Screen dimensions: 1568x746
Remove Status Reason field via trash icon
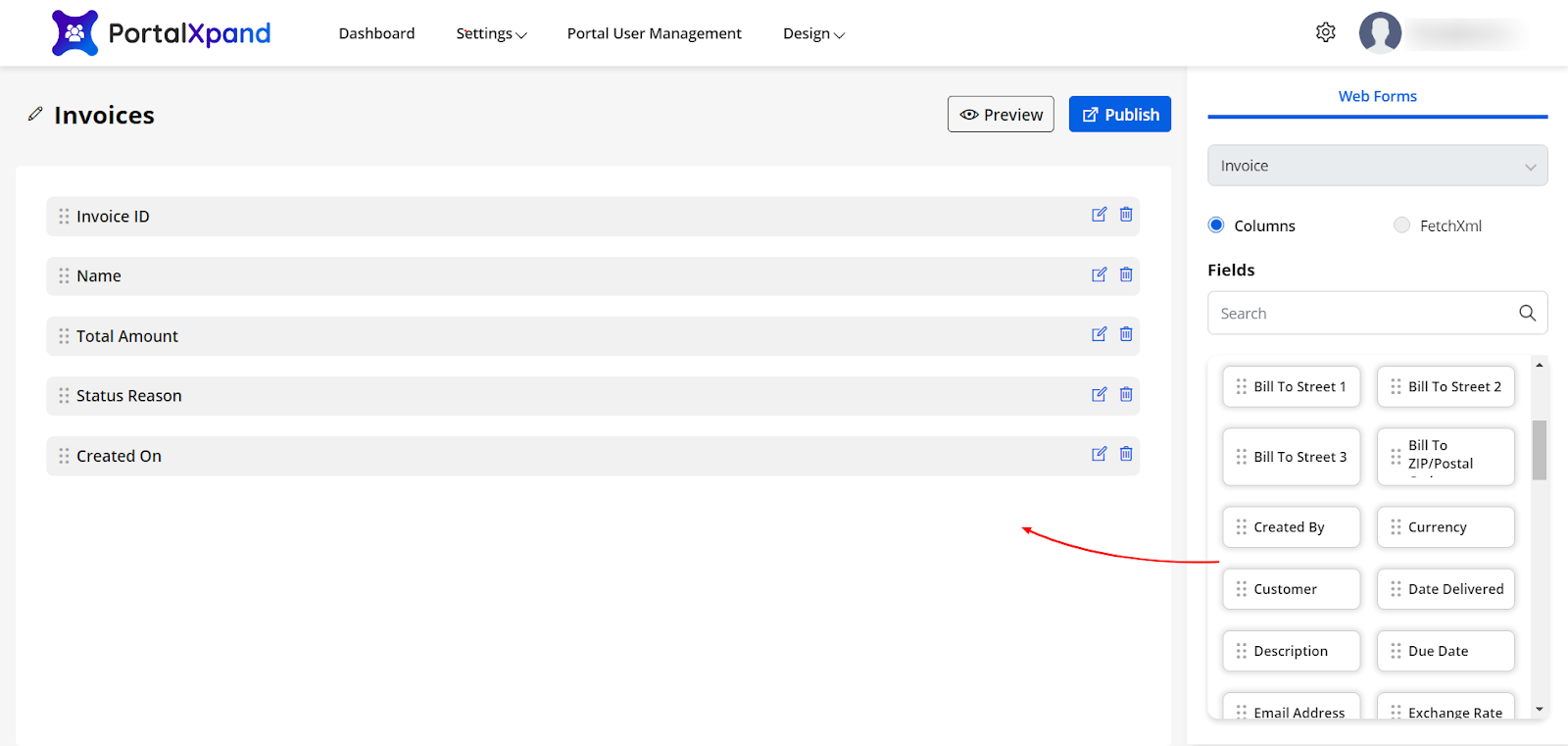1126,394
